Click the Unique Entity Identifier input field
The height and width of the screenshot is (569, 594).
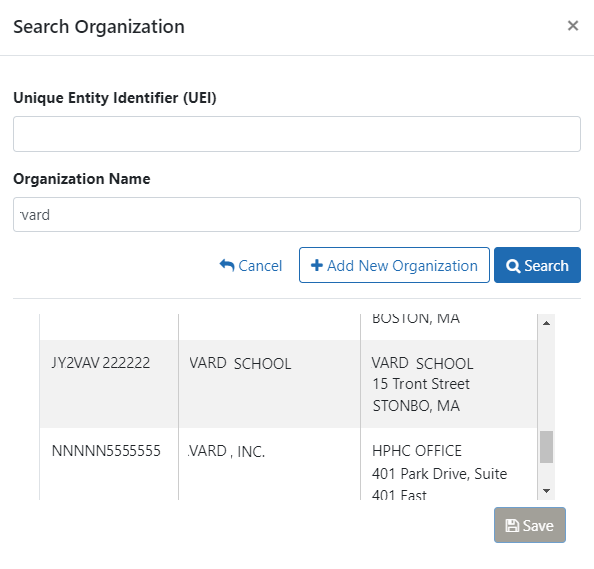pos(297,134)
